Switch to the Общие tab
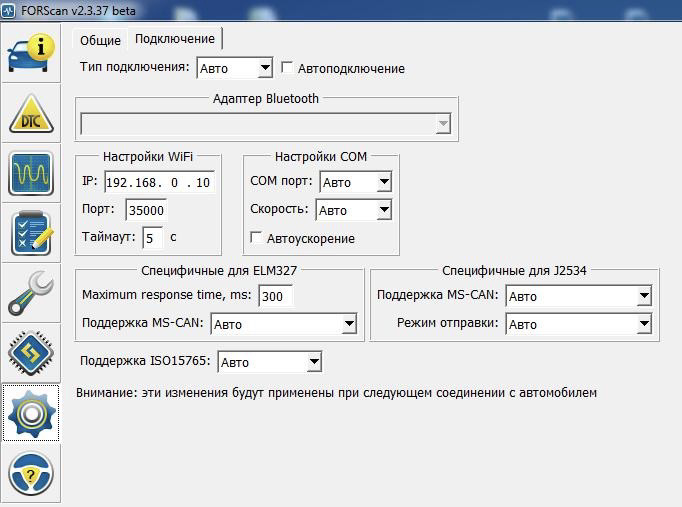 [x=100, y=40]
